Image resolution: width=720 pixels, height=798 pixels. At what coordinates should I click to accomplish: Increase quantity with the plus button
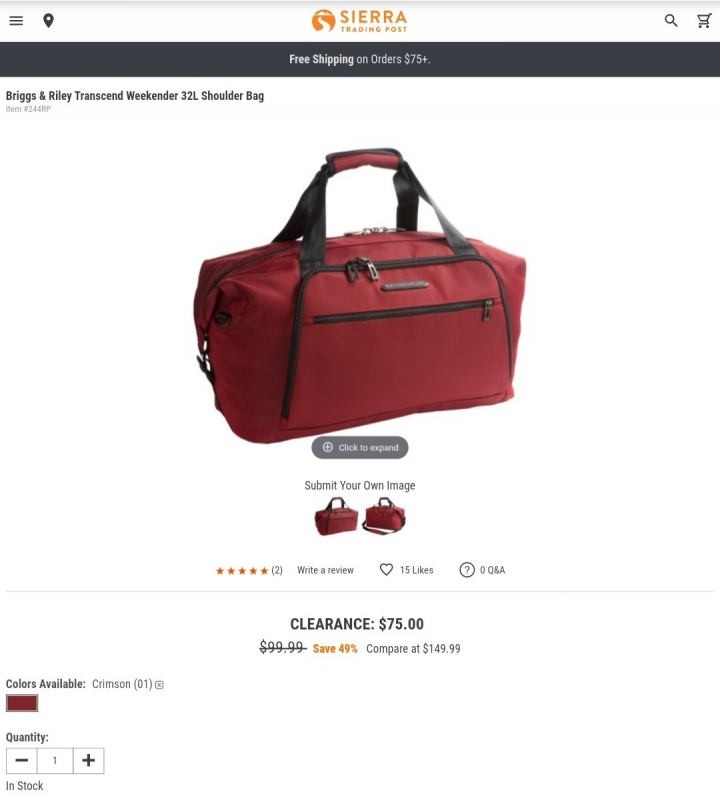tap(89, 760)
